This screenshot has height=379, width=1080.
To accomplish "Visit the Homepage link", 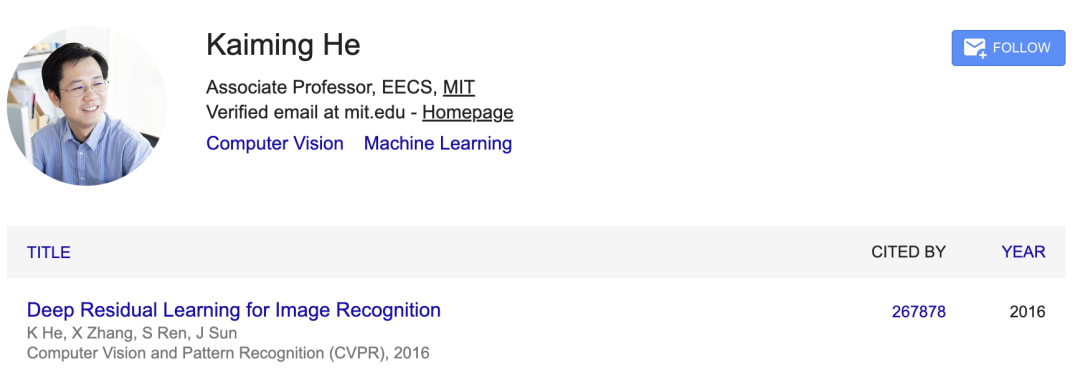I will tap(468, 112).
